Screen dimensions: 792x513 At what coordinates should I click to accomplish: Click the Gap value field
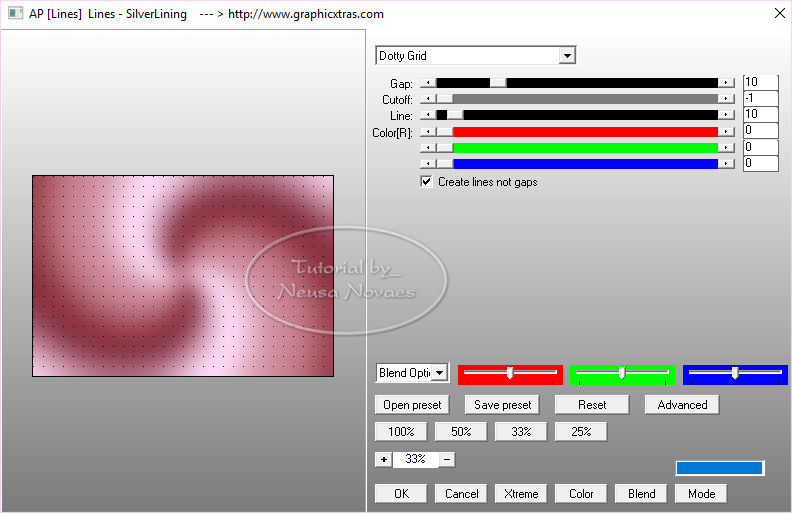tap(760, 82)
